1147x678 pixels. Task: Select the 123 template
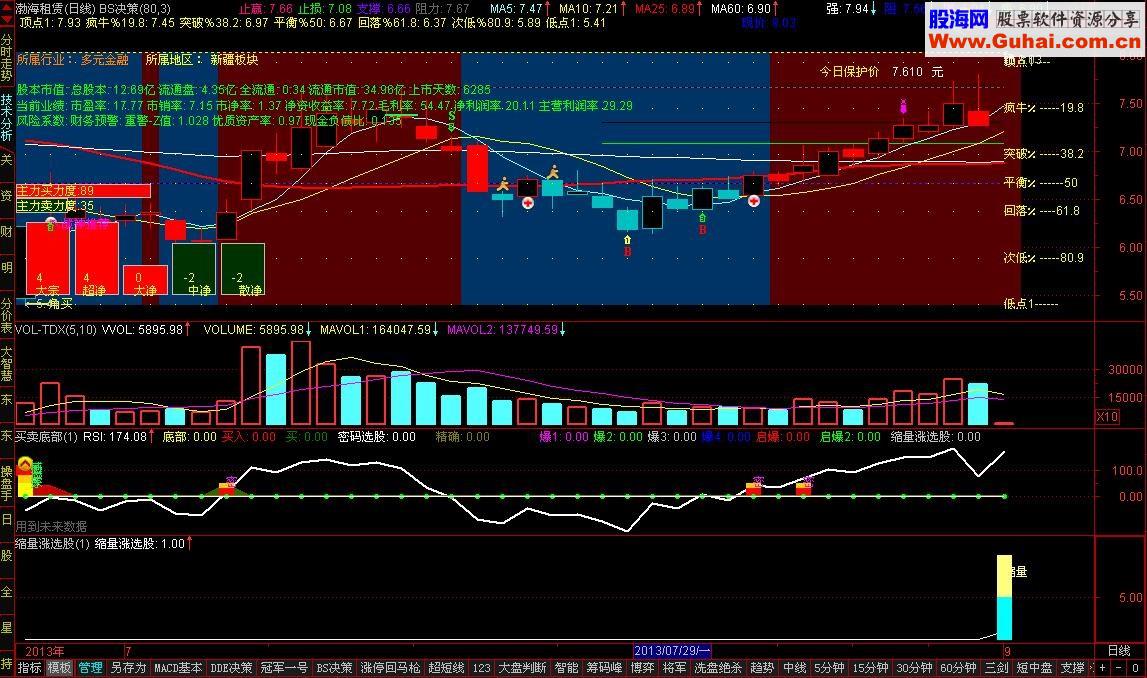click(x=481, y=668)
